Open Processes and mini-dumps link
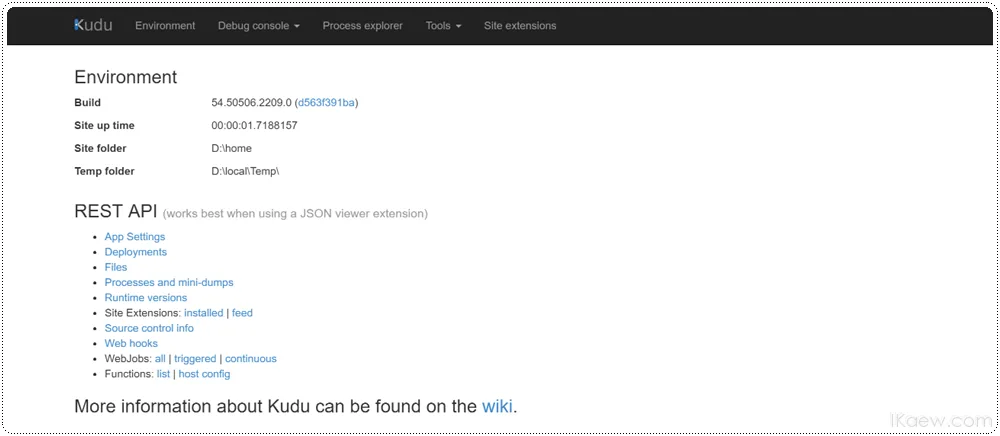 tap(169, 282)
